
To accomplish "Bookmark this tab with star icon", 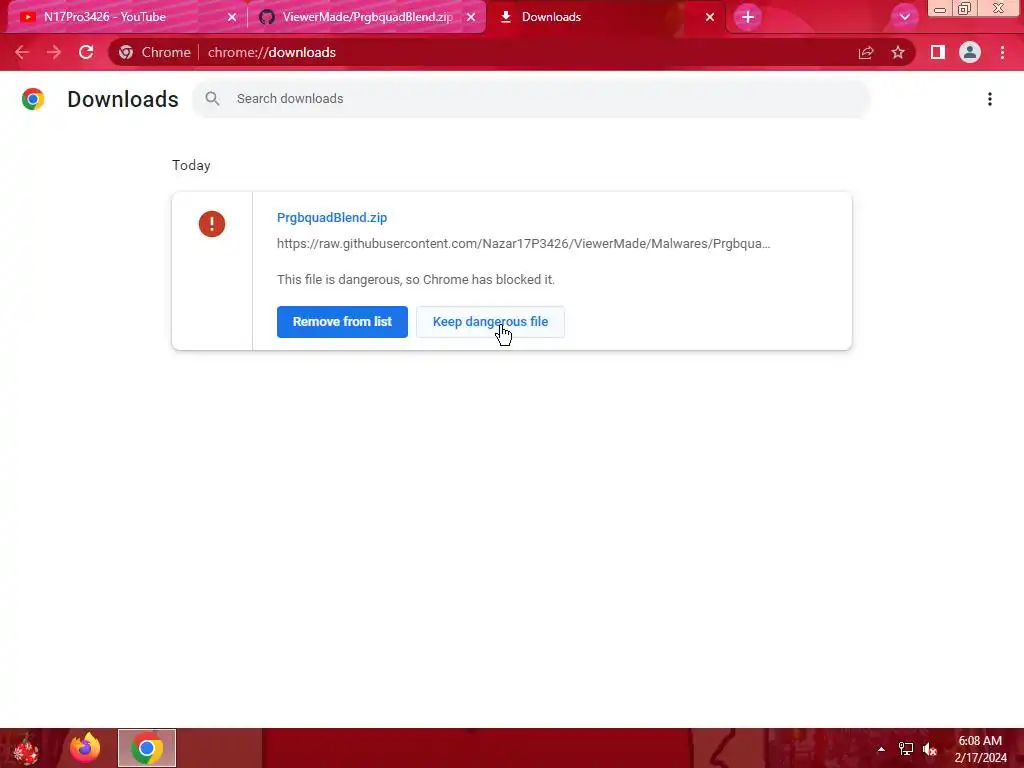I will pos(898,52).
